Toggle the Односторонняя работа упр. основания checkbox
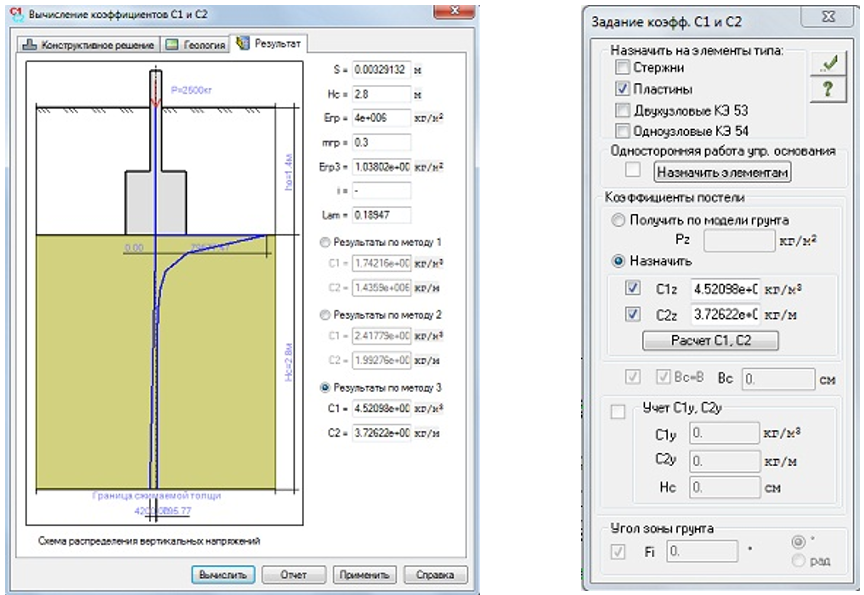864x595 pixels. coord(633,170)
